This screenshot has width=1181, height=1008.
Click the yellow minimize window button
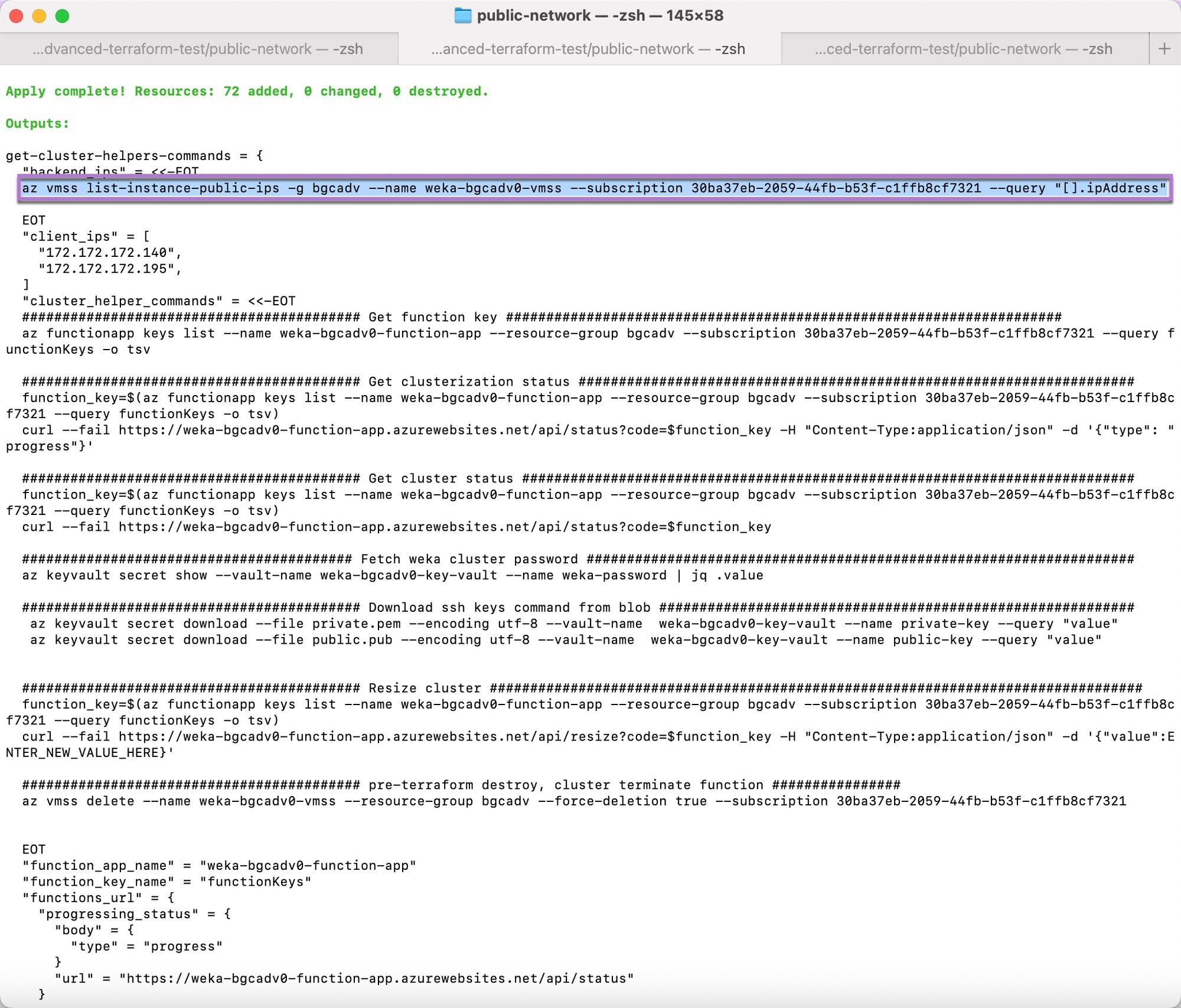point(39,16)
